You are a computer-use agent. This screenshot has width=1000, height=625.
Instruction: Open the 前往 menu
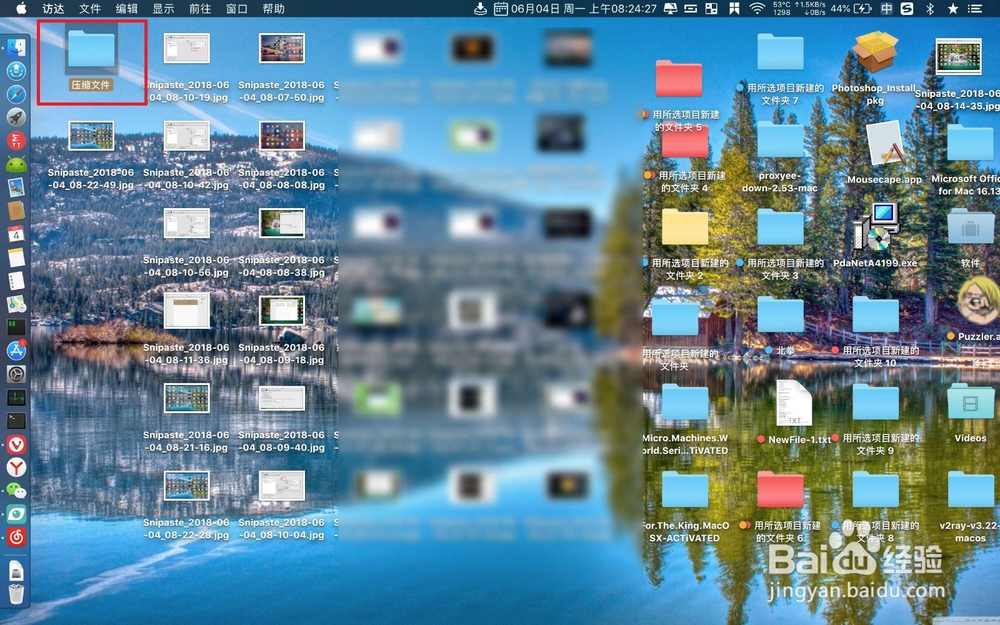pyautogui.click(x=200, y=8)
